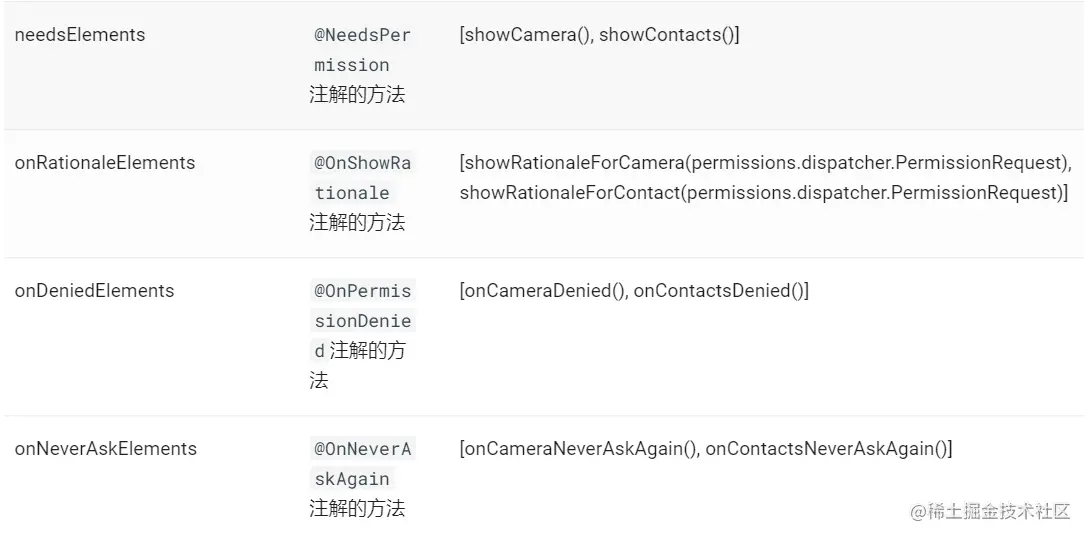Click 注解的方法 in the onRationaleElements row
Screen dimensions: 1088x539
click(357, 223)
